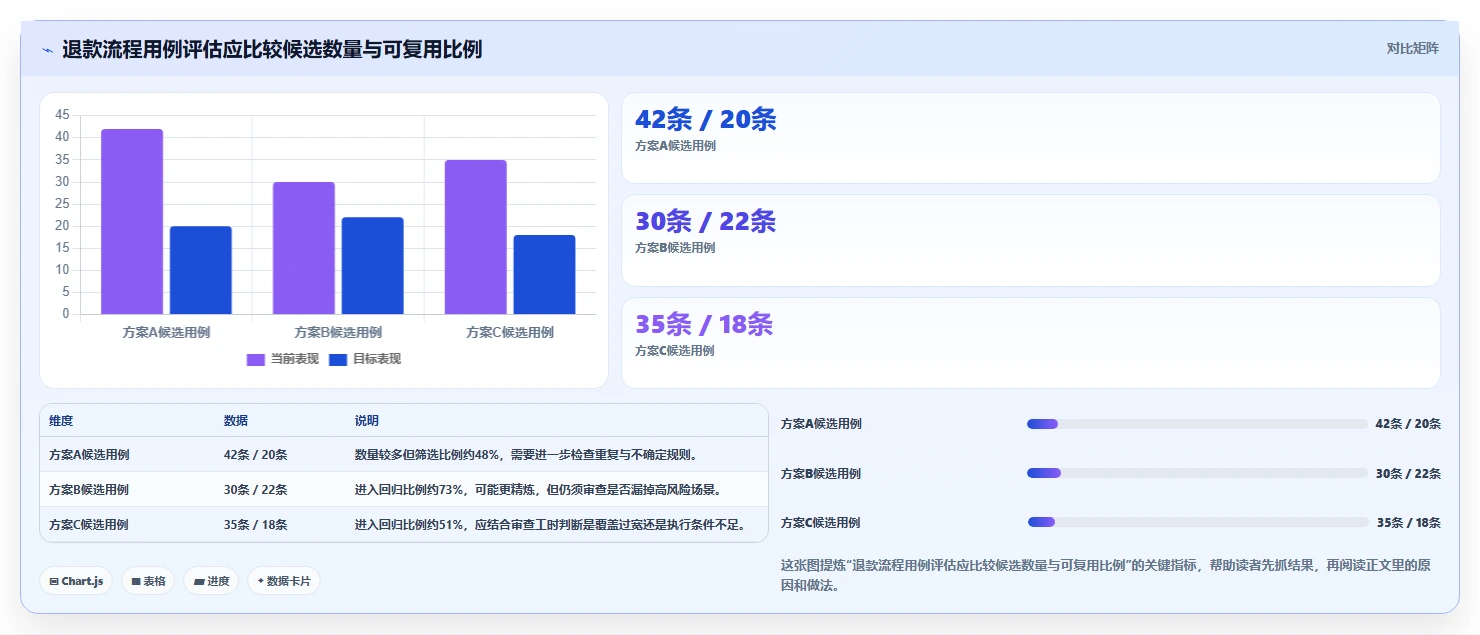Viewport: 1480px width, 635px height.
Task: Click the description mentioning 回归比例约51%
Action: pos(549,525)
